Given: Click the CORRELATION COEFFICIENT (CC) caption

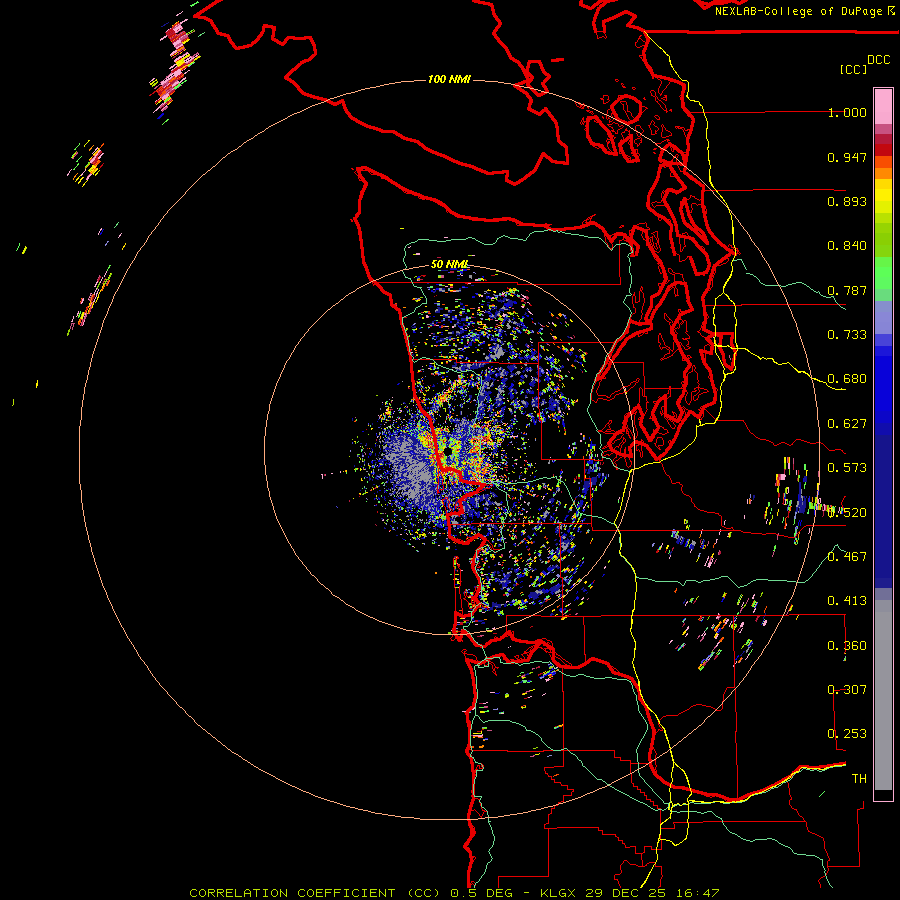Looking at the screenshot, I should [x=315, y=893].
